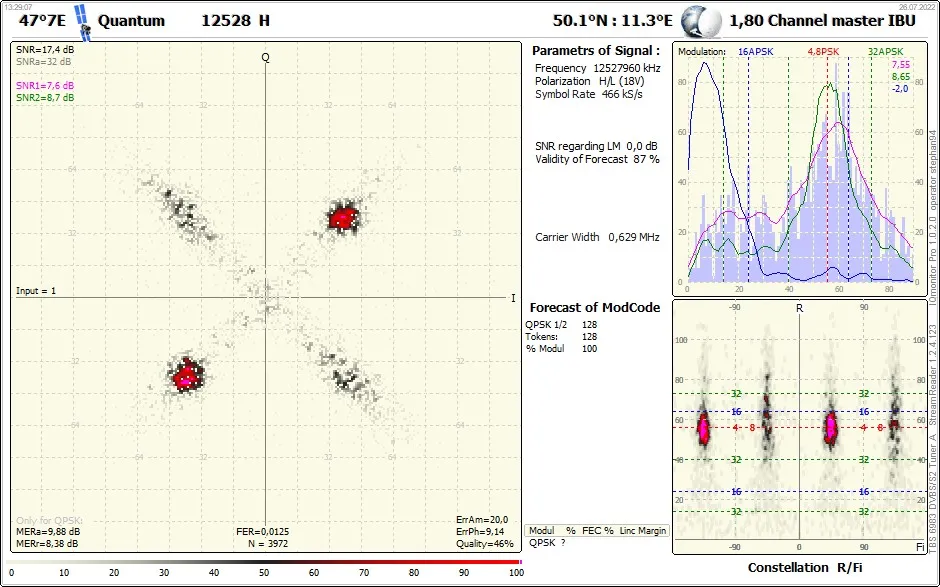The height and width of the screenshot is (587, 940).
Task: Click the Quality=46% readout
Action: [484, 544]
